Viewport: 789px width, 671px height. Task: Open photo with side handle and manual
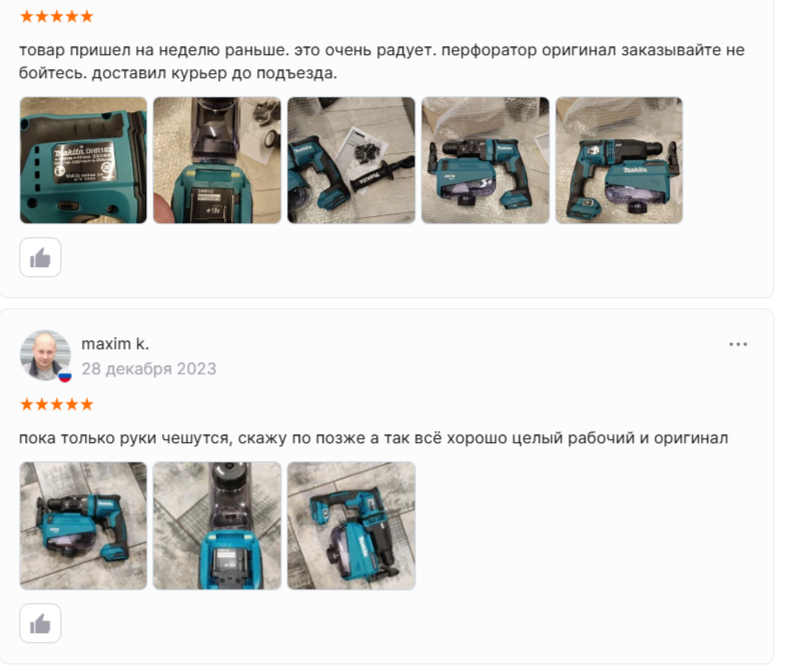click(x=351, y=160)
